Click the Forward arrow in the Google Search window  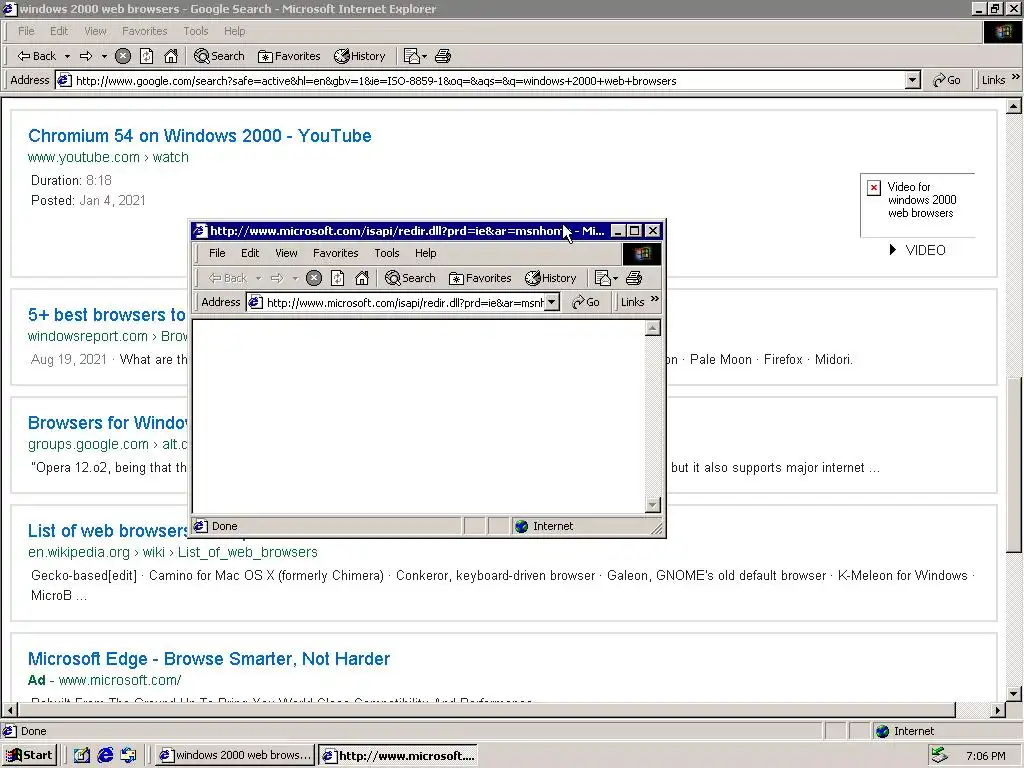click(x=86, y=56)
